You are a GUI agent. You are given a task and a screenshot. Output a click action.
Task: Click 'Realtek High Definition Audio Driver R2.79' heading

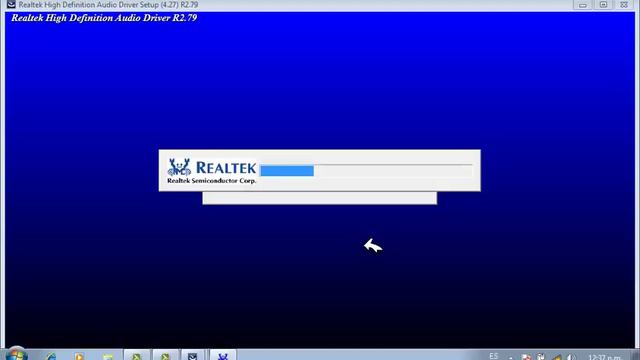click(x=104, y=18)
